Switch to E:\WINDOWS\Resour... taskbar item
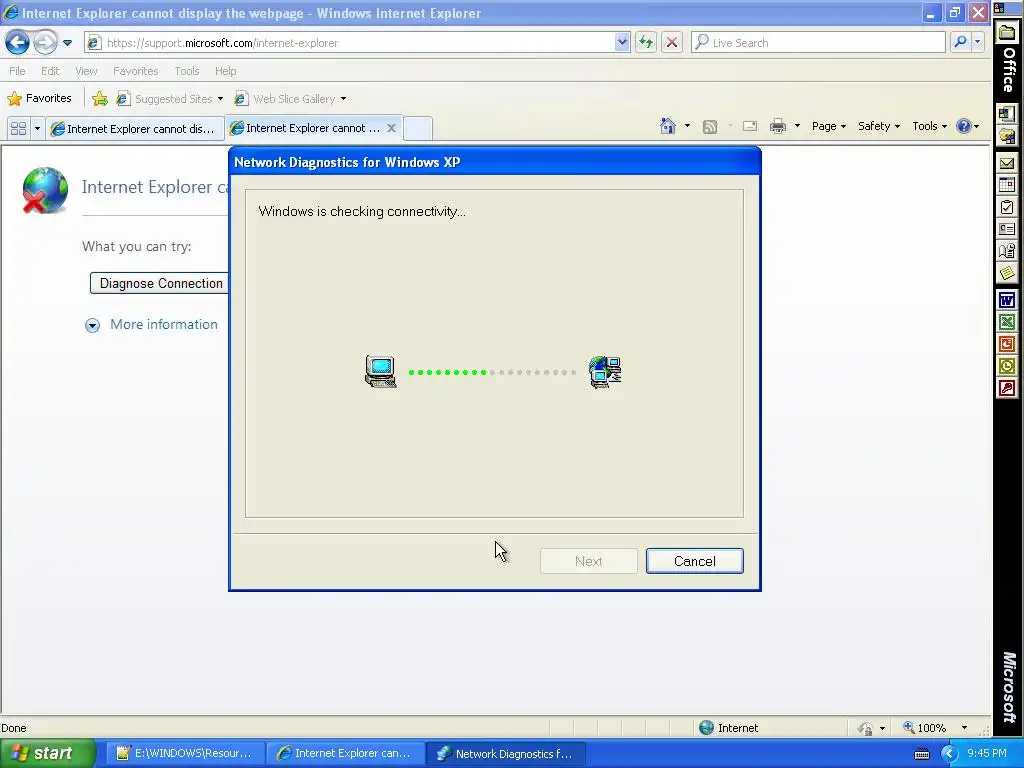1024x768 pixels. point(184,753)
